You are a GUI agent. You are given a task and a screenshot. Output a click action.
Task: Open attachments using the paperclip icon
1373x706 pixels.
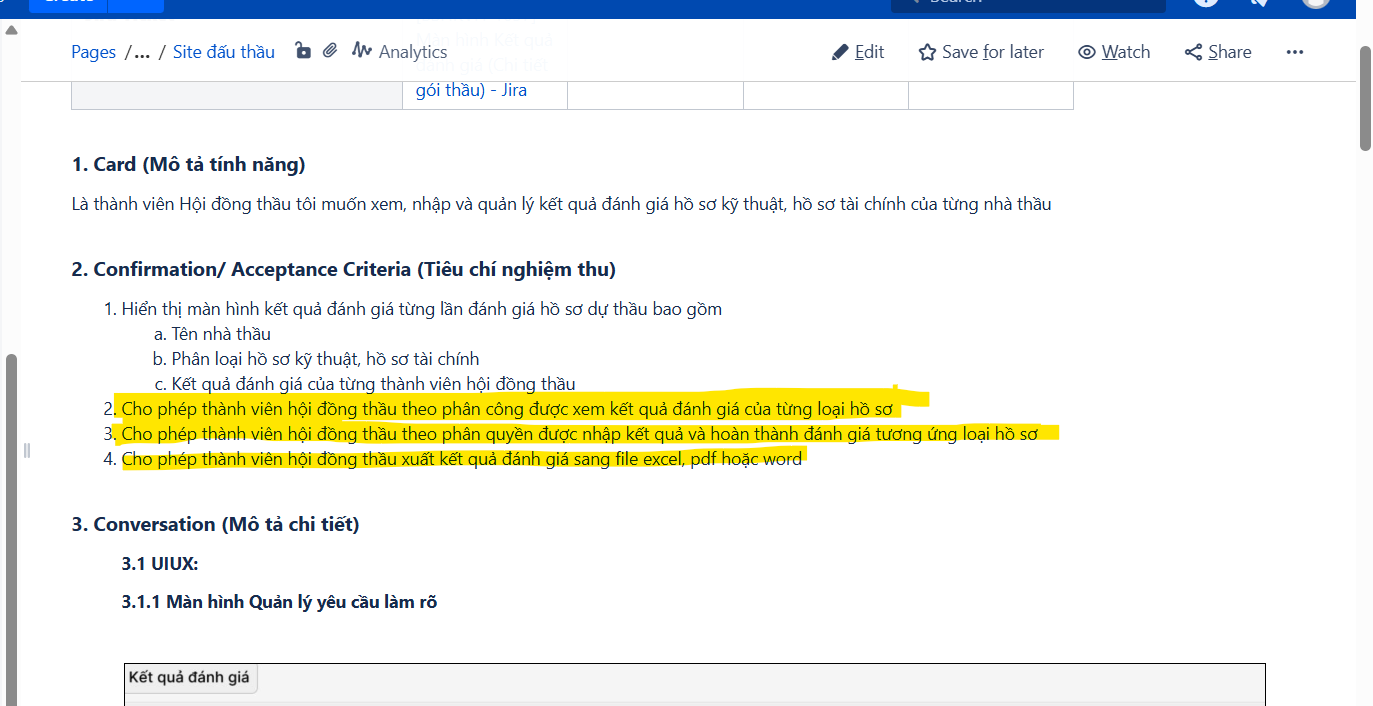(x=330, y=51)
